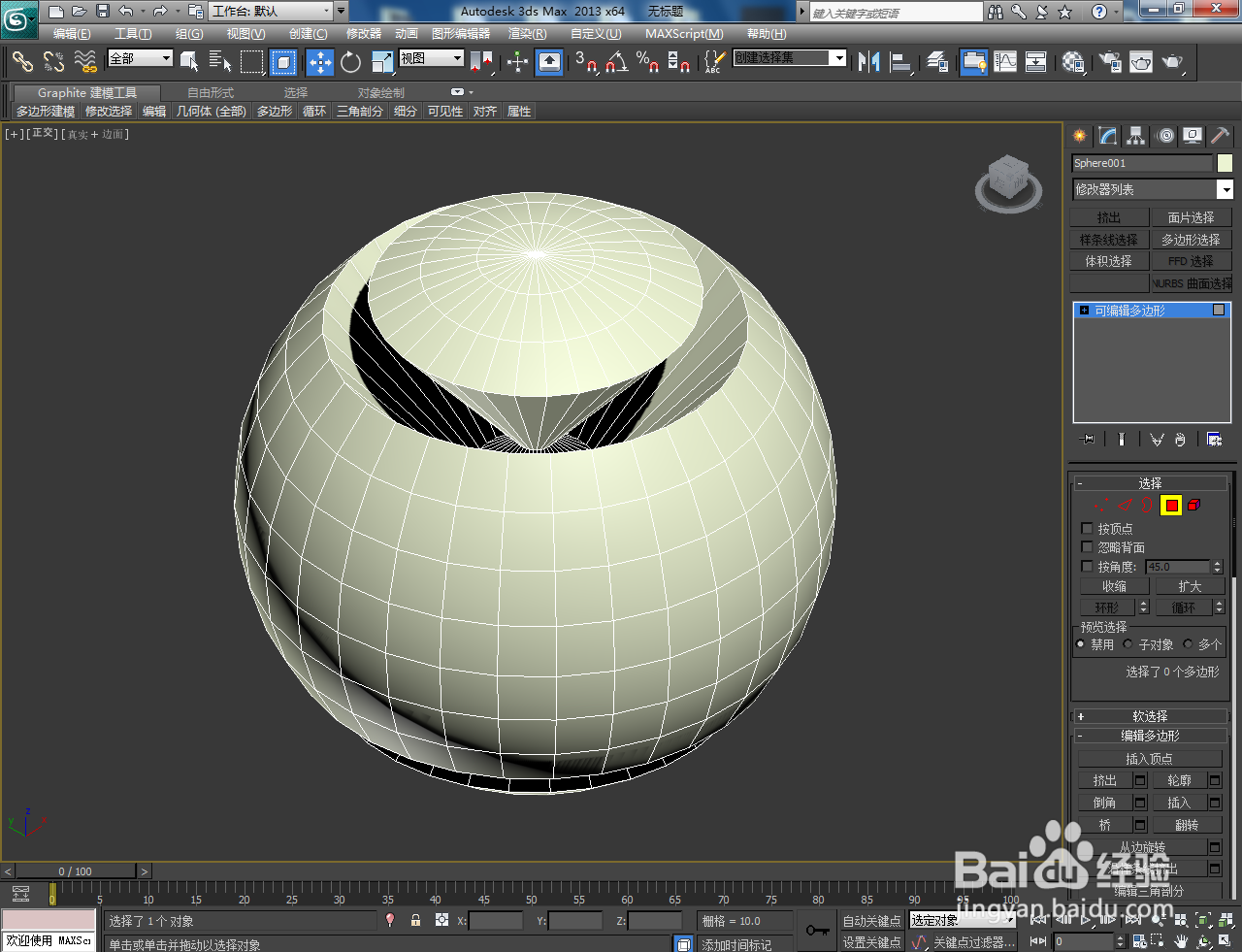
Task: Click the Percent Snap toolbar icon
Action: [x=646, y=62]
